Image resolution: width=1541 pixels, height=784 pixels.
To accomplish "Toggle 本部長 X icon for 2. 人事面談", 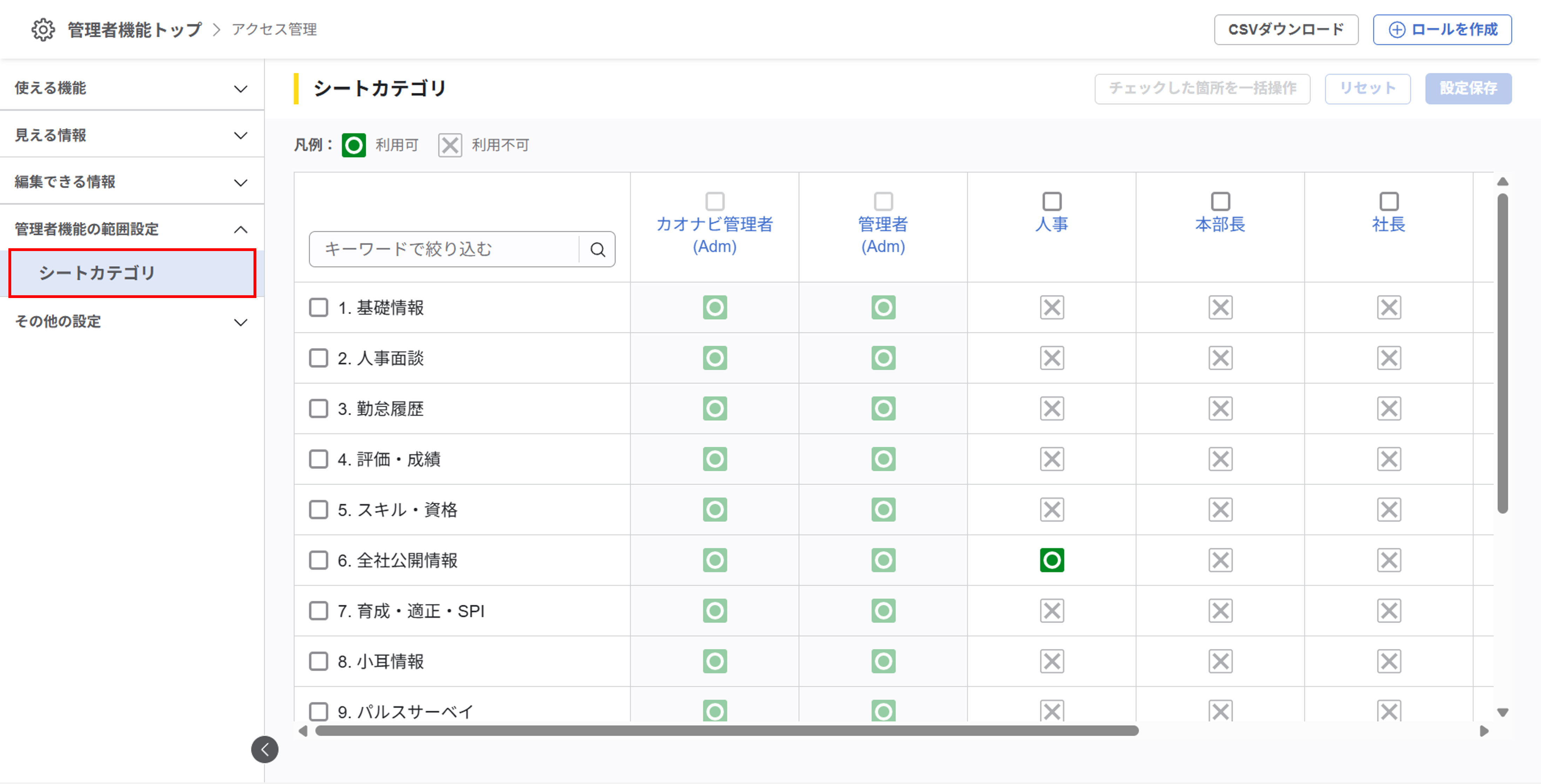I will coord(1221,358).
